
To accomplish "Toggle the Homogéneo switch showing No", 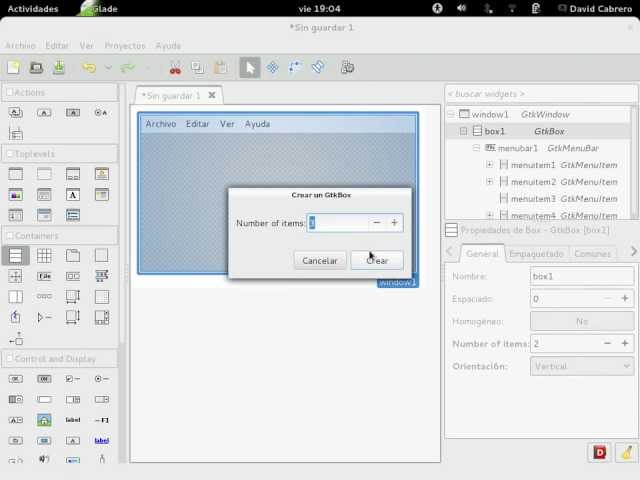I will click(x=582, y=322).
